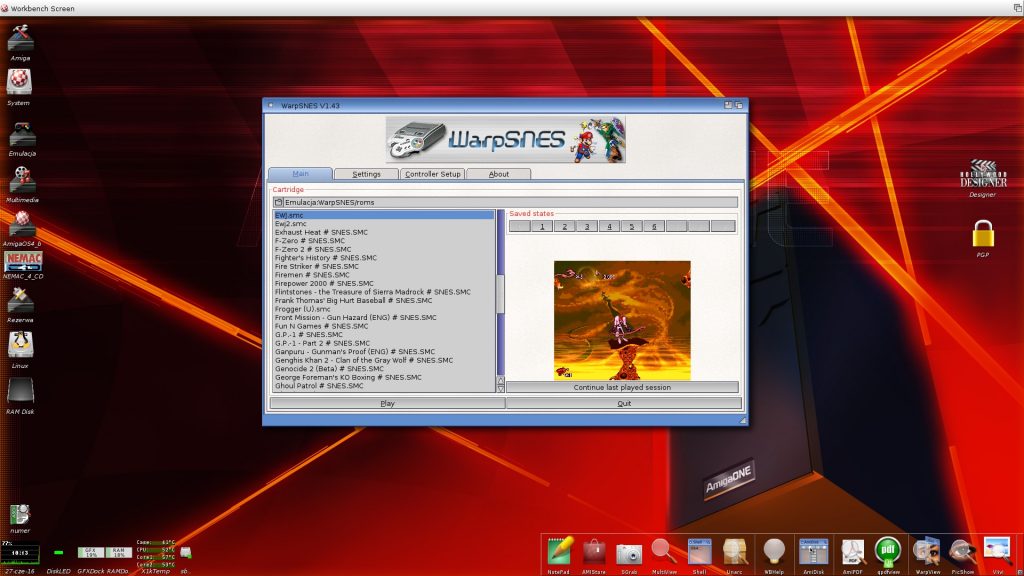This screenshot has width=1024, height=576.
Task: Open the numer desktop icon
Action: point(20,514)
